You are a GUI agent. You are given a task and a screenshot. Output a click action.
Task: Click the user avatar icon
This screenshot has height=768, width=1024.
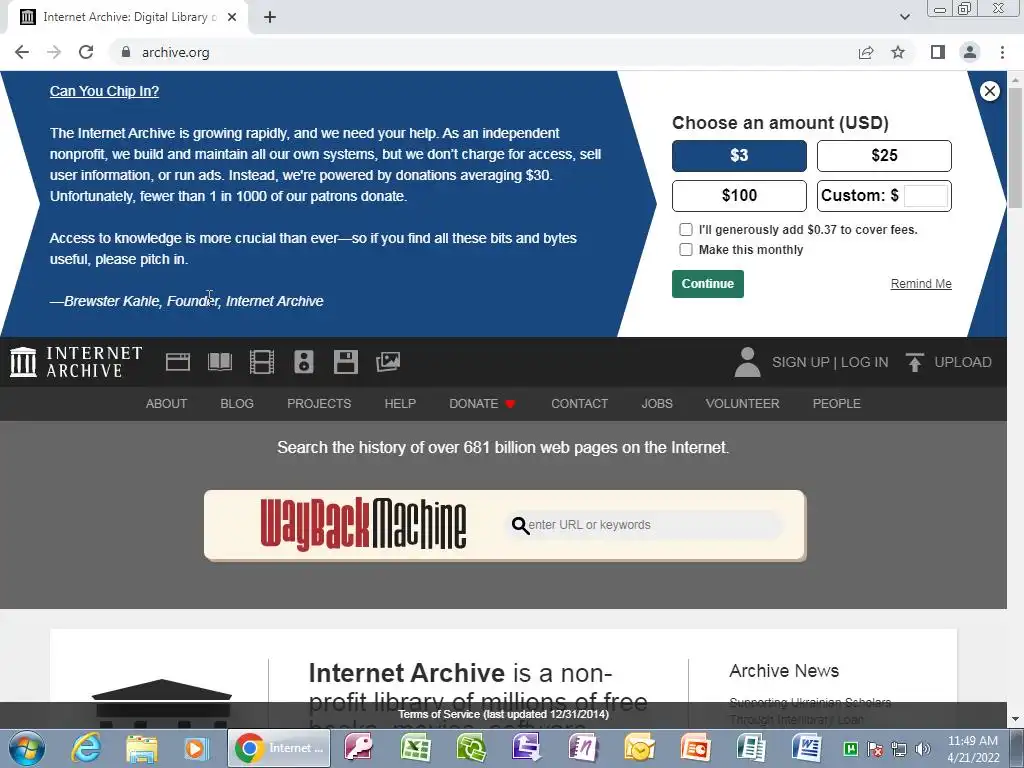(x=747, y=362)
